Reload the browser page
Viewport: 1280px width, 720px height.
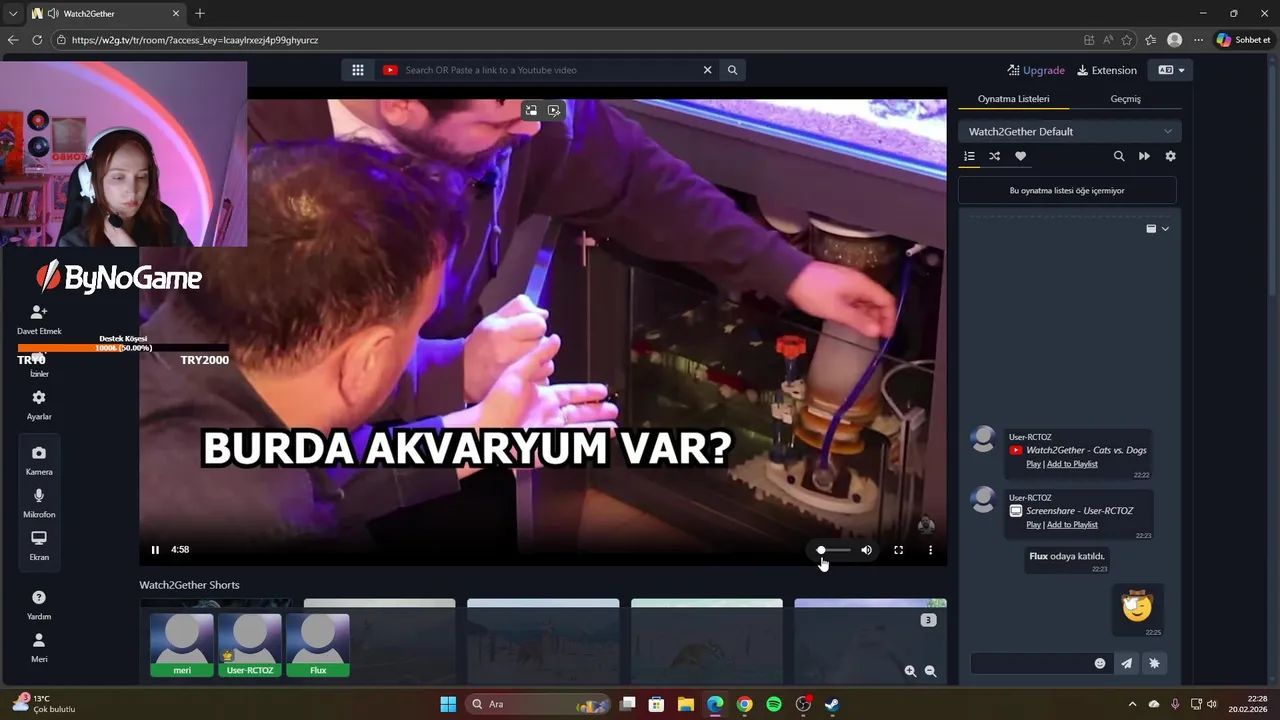tap(37, 40)
